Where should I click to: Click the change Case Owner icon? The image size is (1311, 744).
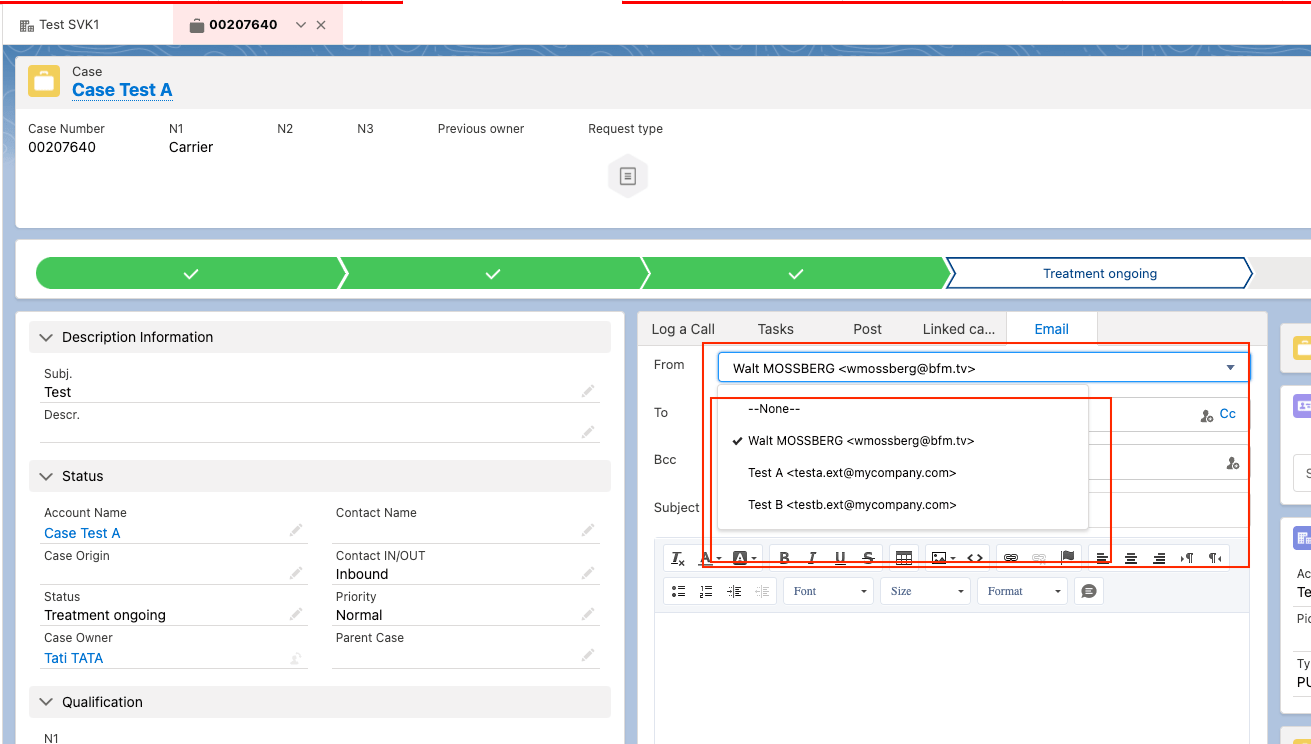click(x=296, y=657)
